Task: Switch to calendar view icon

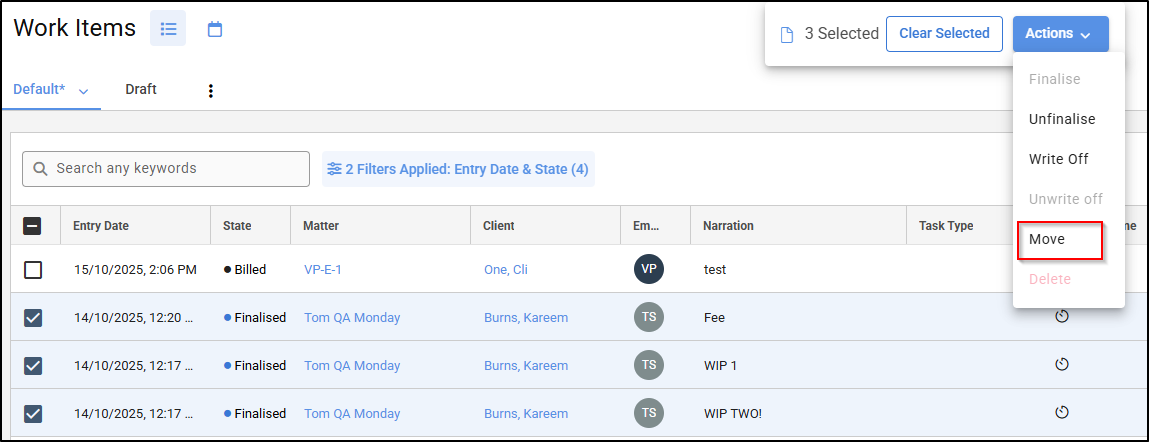Action: (215, 29)
